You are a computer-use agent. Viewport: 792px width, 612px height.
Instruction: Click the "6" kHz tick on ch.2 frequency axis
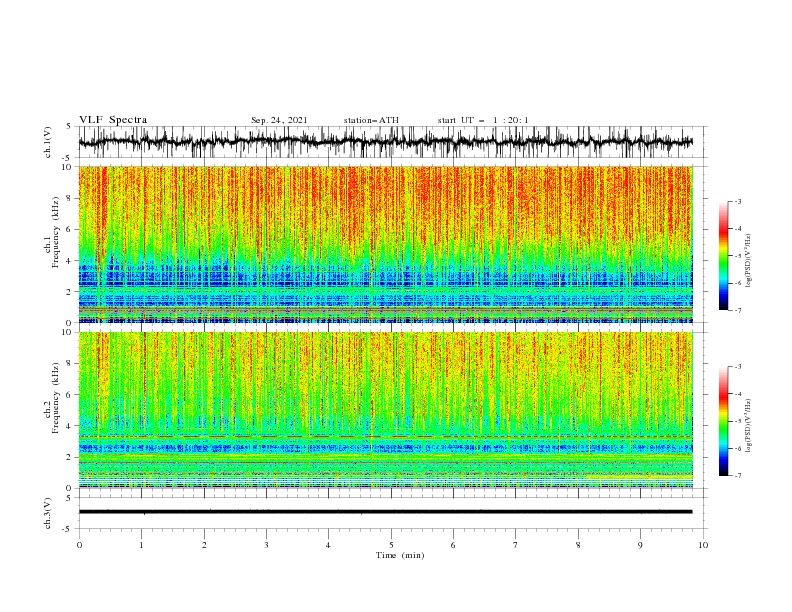(70, 395)
